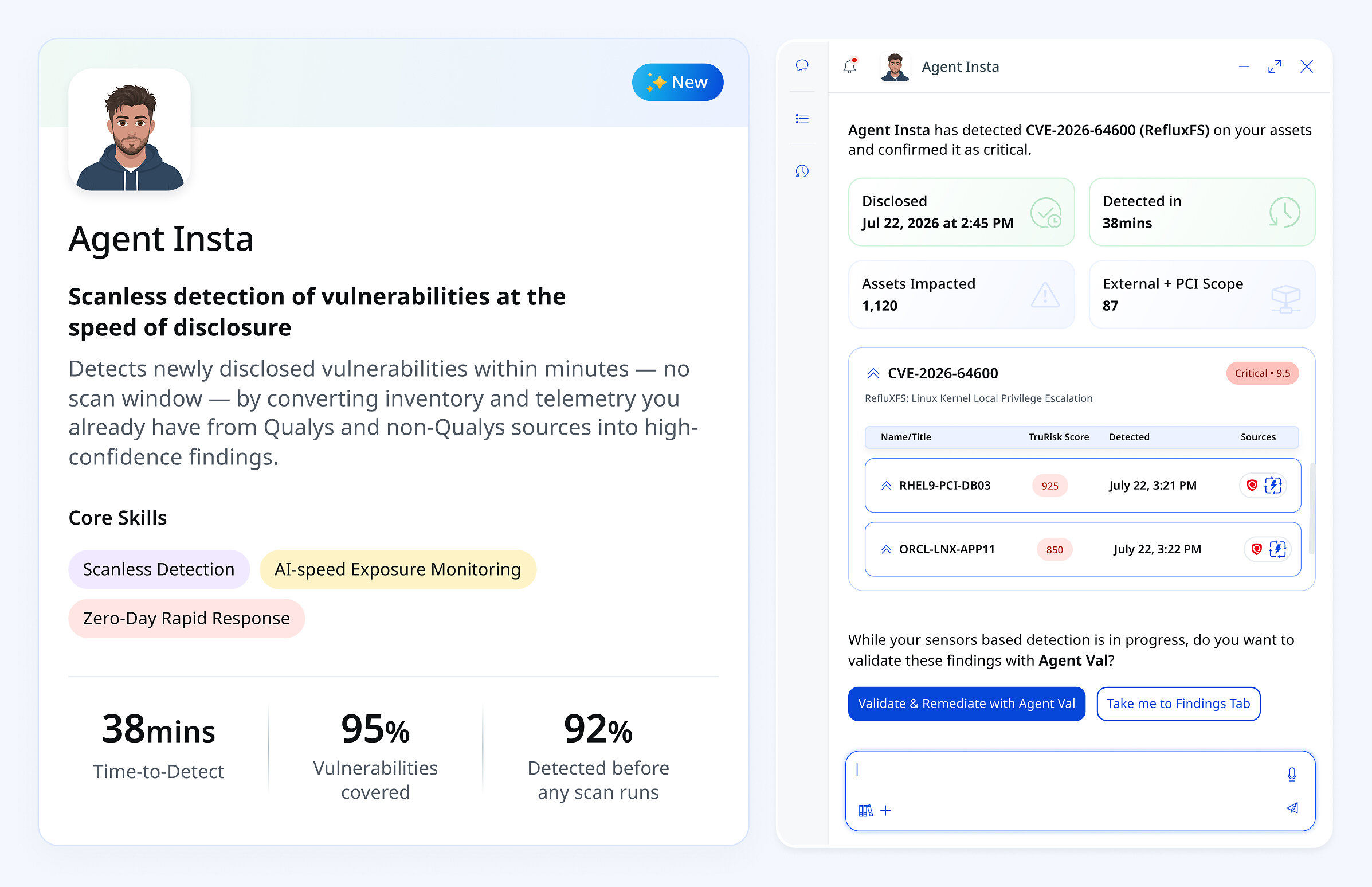
Task: Click Take me to Findings Tab
Action: tap(1178, 704)
